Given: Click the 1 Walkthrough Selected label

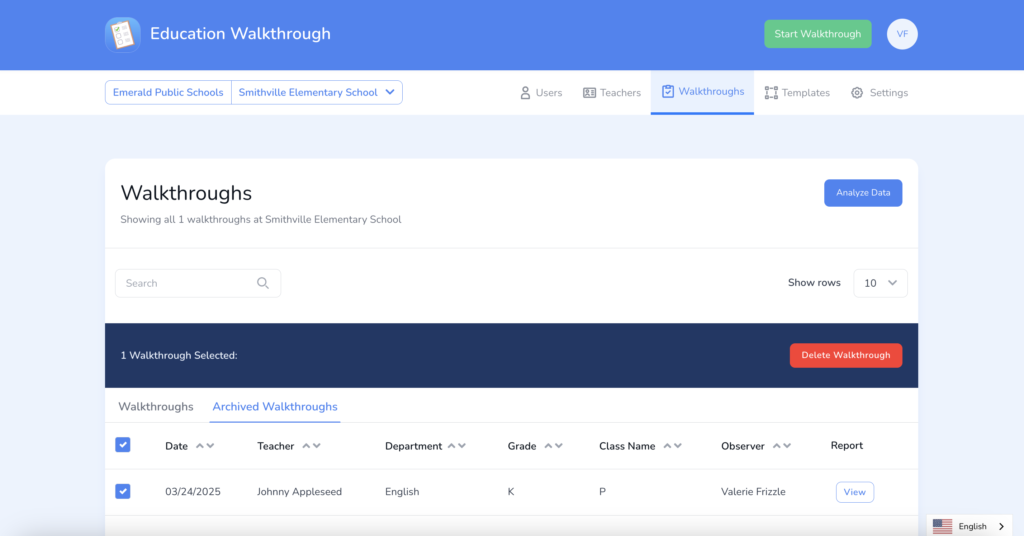Looking at the screenshot, I should pyautogui.click(x=179, y=355).
